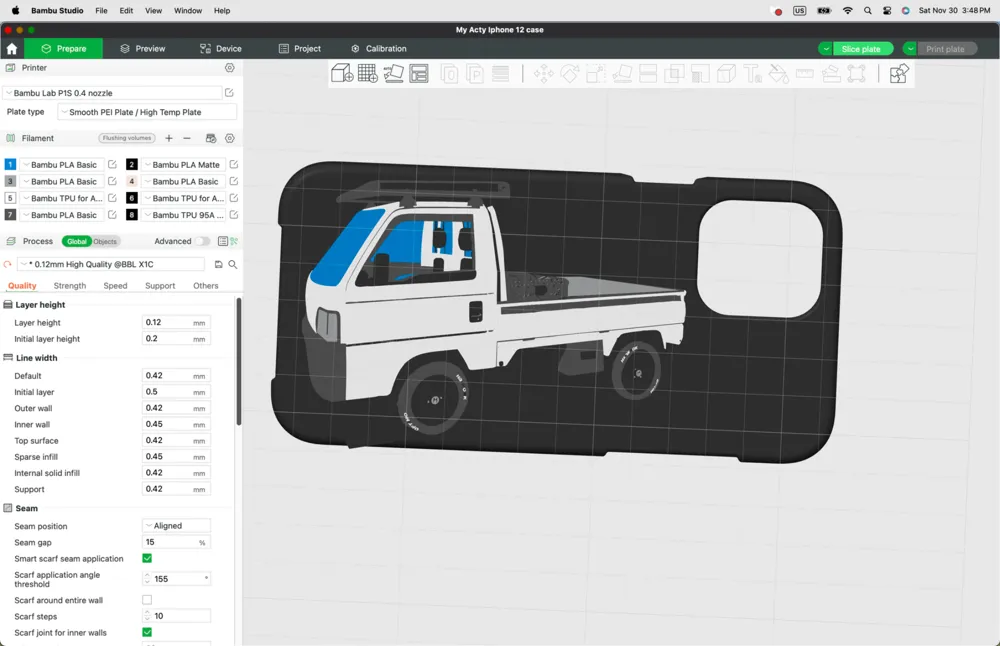Screen dimensions: 1000x646
Task: Uncheck Scarf joint for inner walls
Action: coord(147,632)
